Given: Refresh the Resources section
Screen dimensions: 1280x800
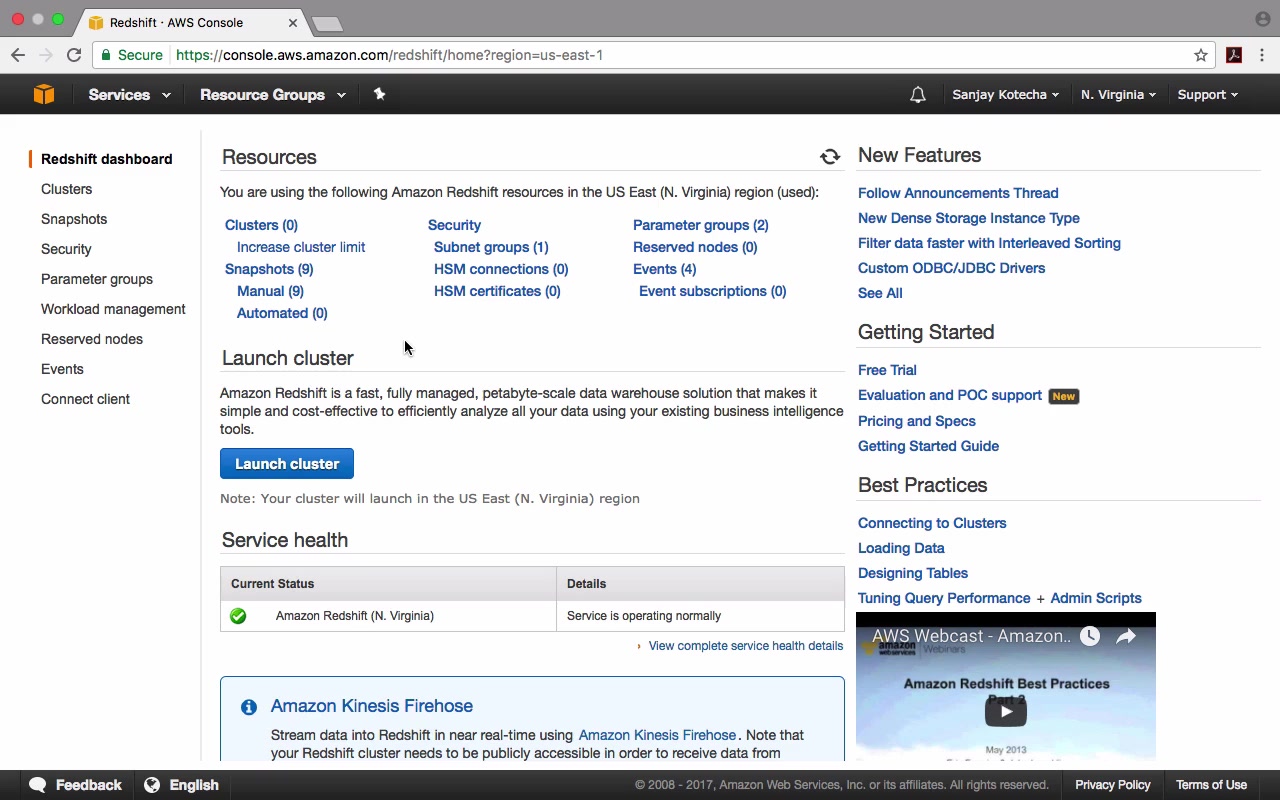Looking at the screenshot, I should (x=830, y=157).
